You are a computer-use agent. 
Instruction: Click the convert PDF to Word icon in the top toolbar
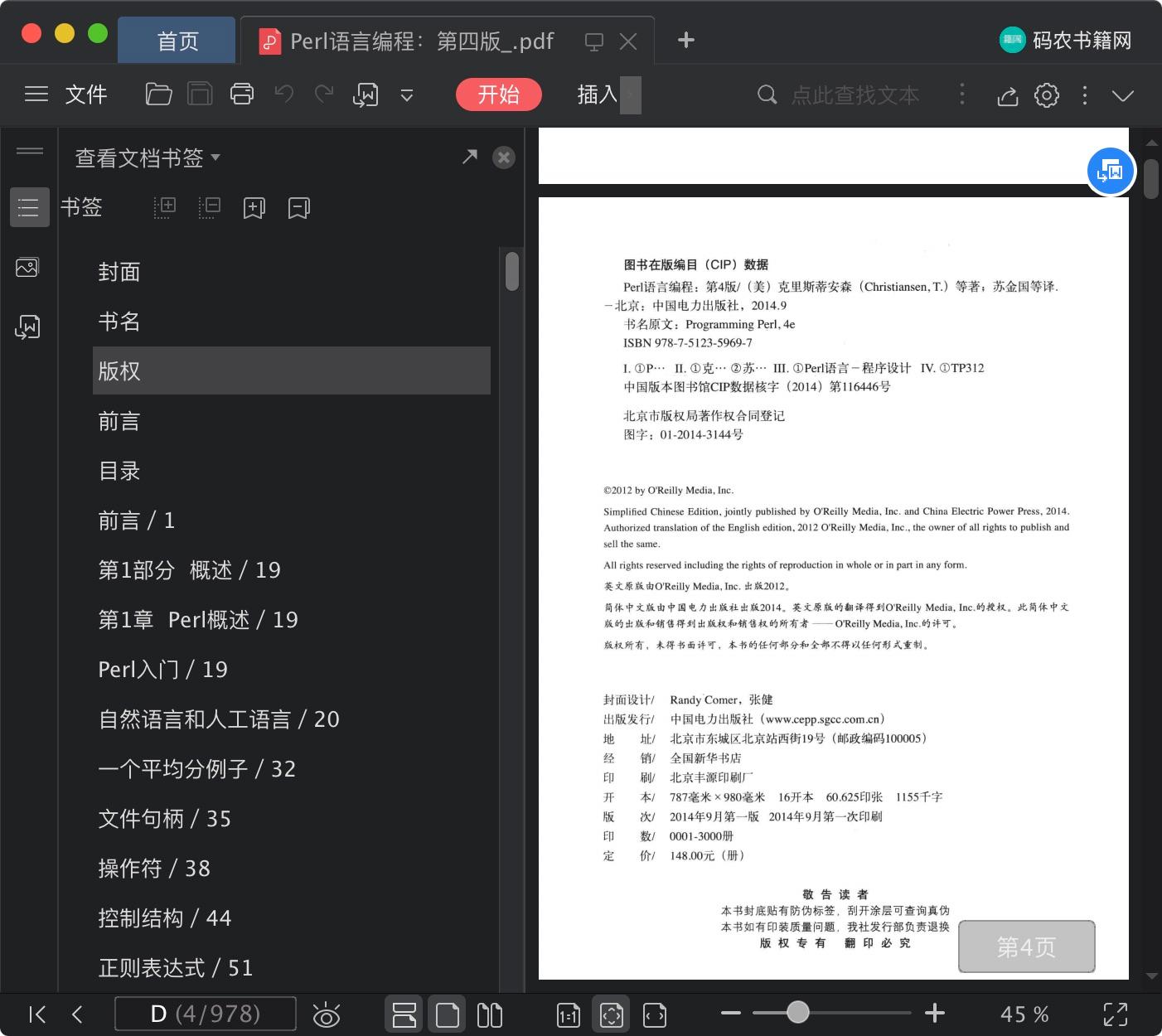[366, 95]
